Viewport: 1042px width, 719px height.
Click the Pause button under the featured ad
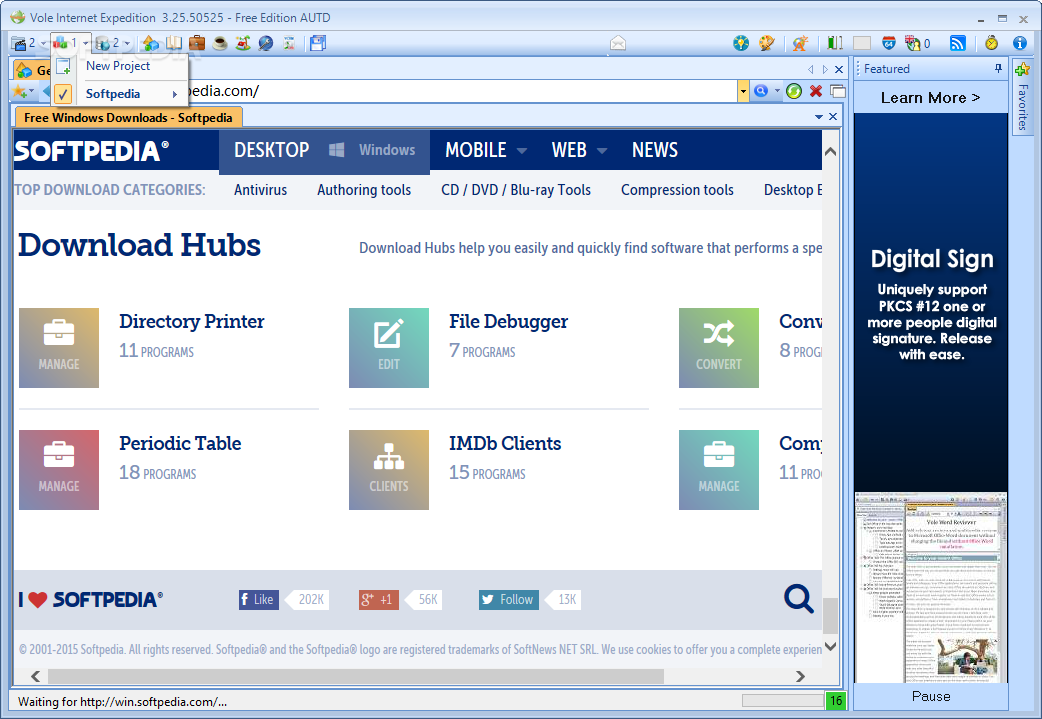pyautogui.click(x=931, y=696)
